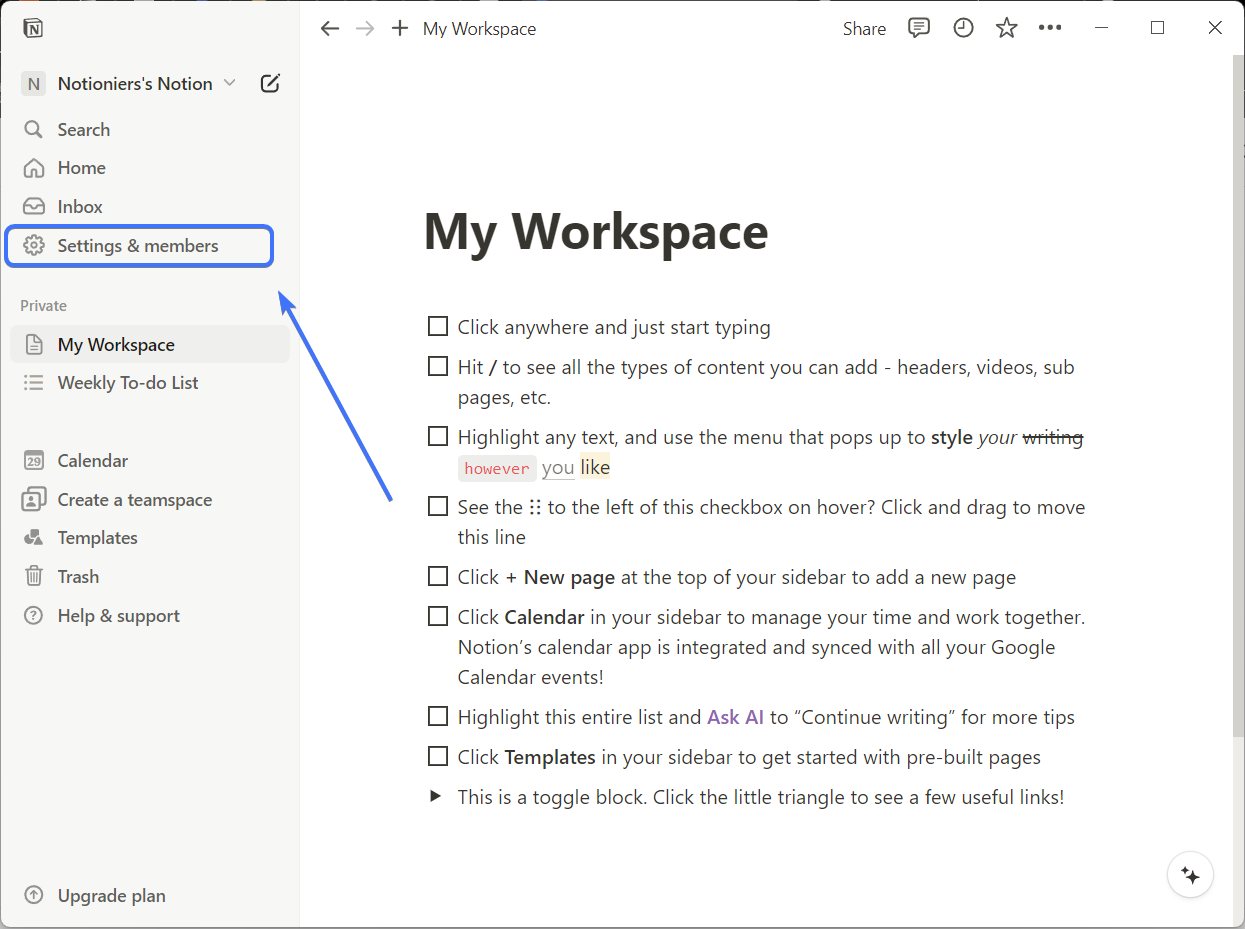
Task: Click the forward navigation arrow
Action: point(364,28)
